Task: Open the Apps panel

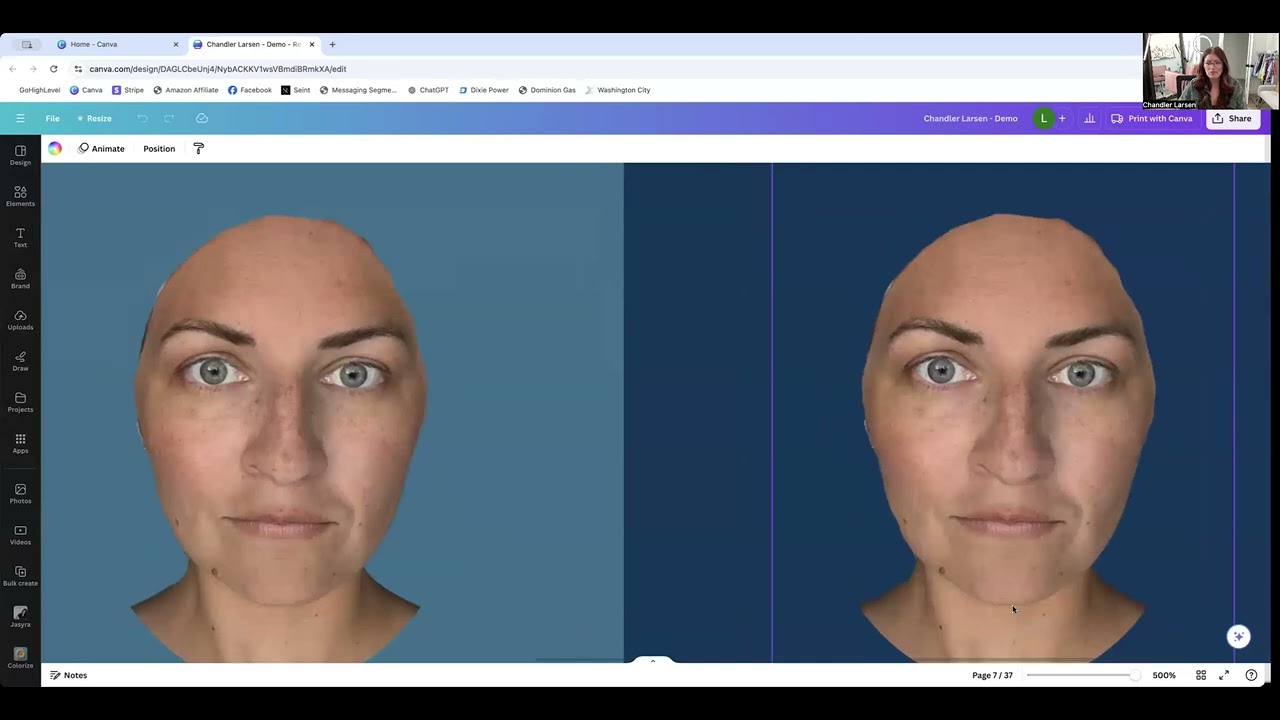Action: point(20,443)
